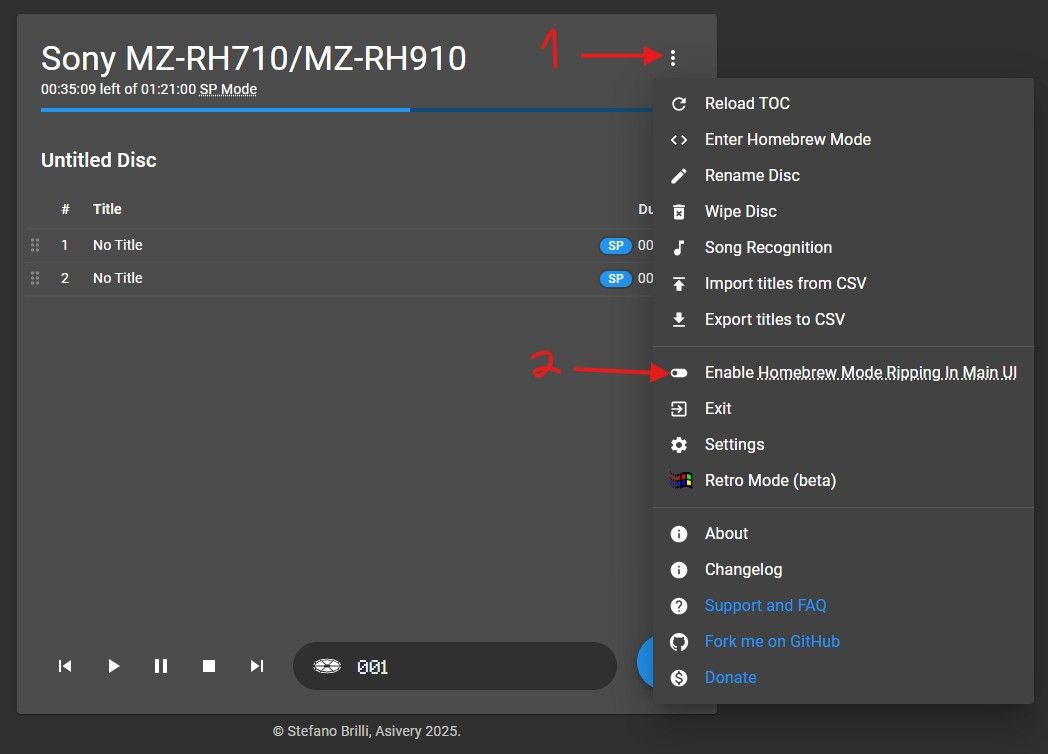Screen dimensions: 1048x754
Task: Open the About entry
Action: (843, 534)
